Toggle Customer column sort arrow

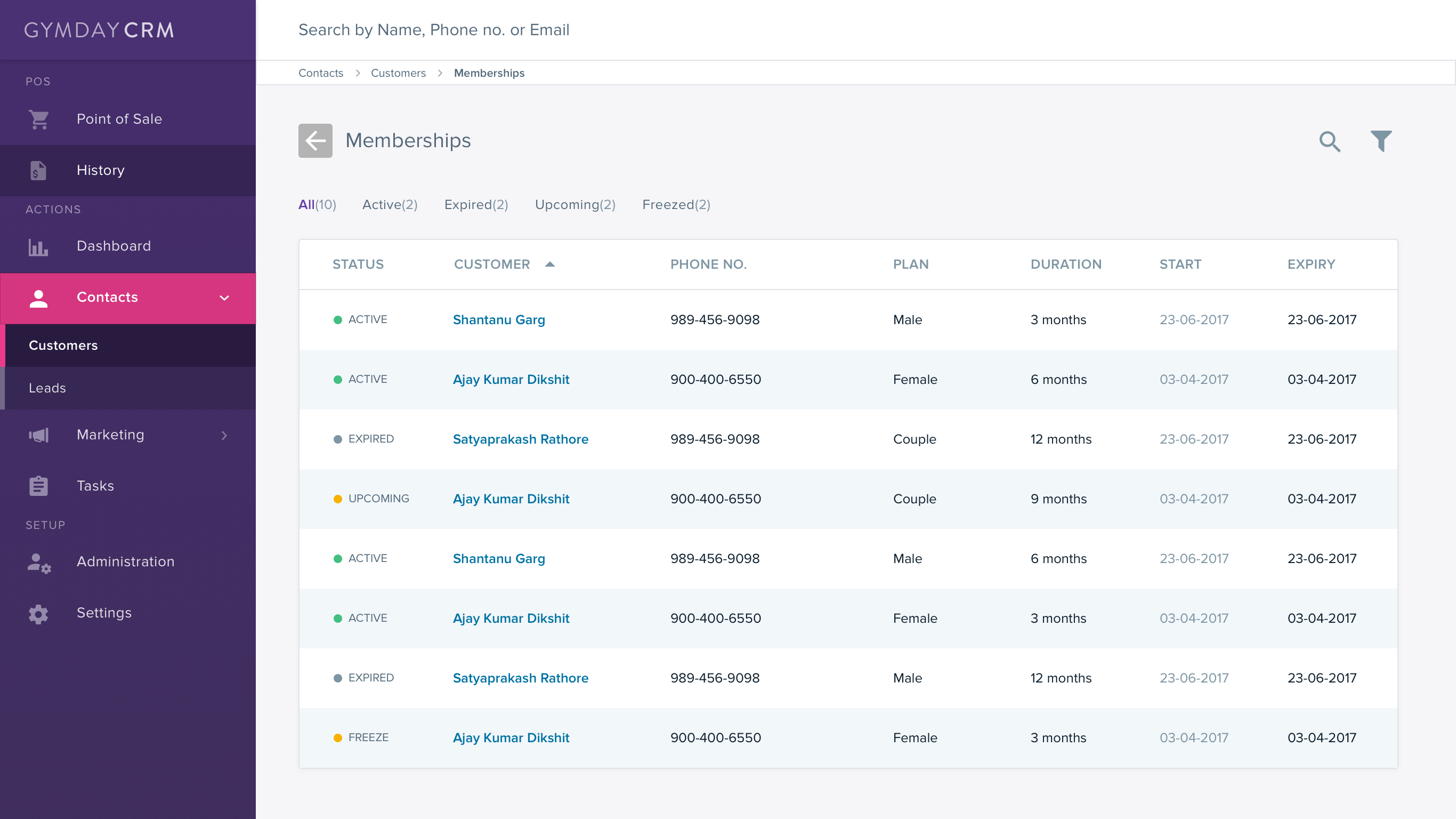click(549, 264)
